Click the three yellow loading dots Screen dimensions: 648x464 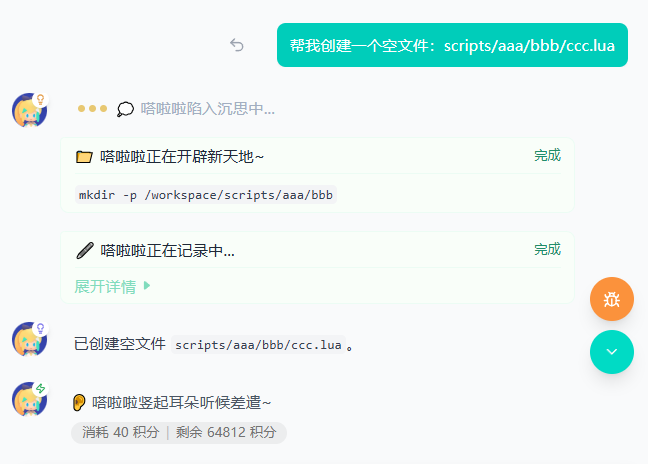(x=93, y=109)
